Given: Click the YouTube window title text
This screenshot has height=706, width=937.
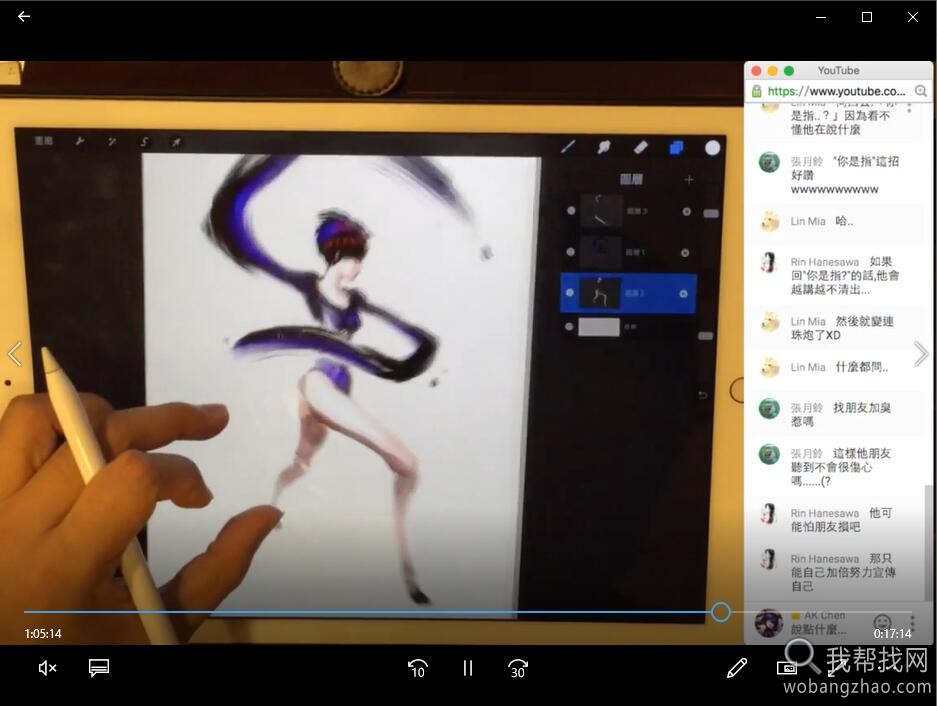Looking at the screenshot, I should tap(838, 71).
